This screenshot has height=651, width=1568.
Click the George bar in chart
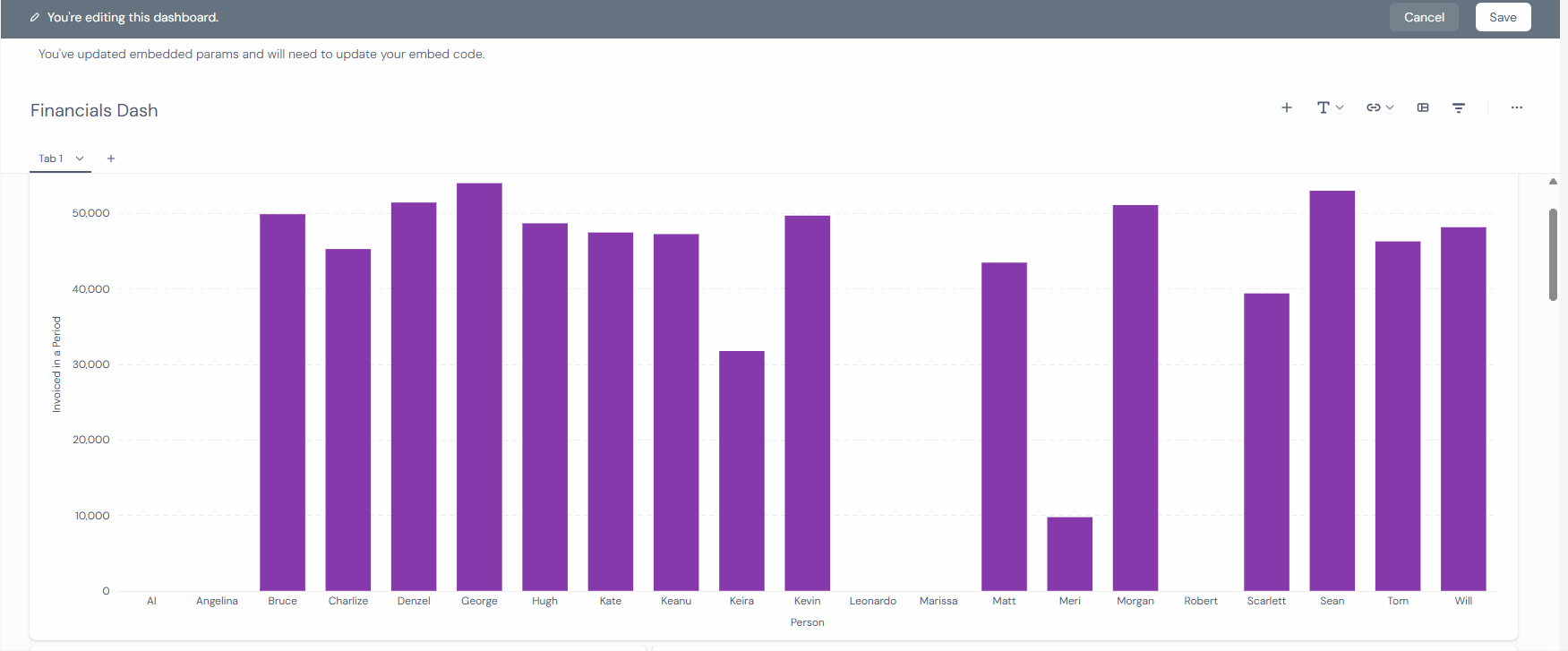click(479, 387)
